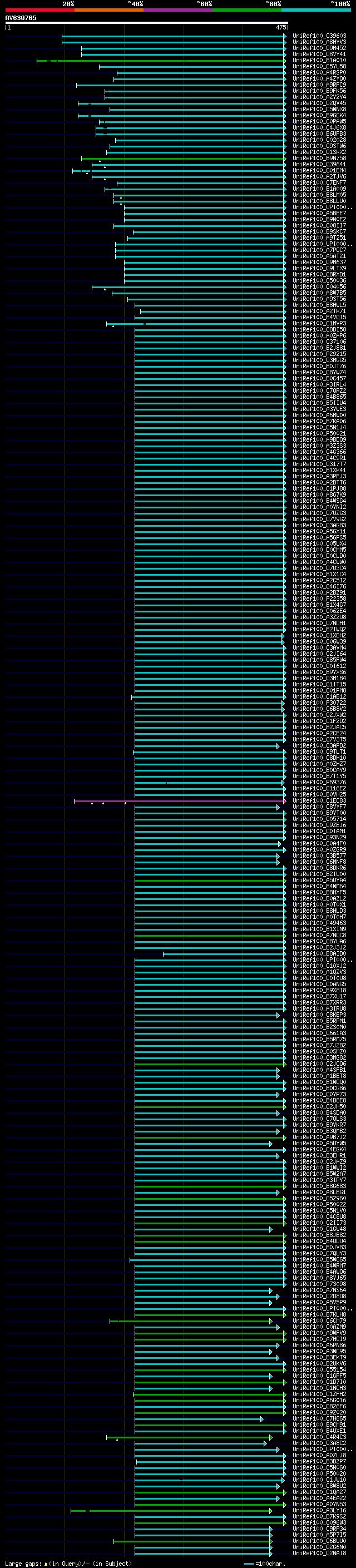Viewport: 356px width, 1568px height.
Task: Open hit UniRef100_B1A010
Action: [x=319, y=60]
